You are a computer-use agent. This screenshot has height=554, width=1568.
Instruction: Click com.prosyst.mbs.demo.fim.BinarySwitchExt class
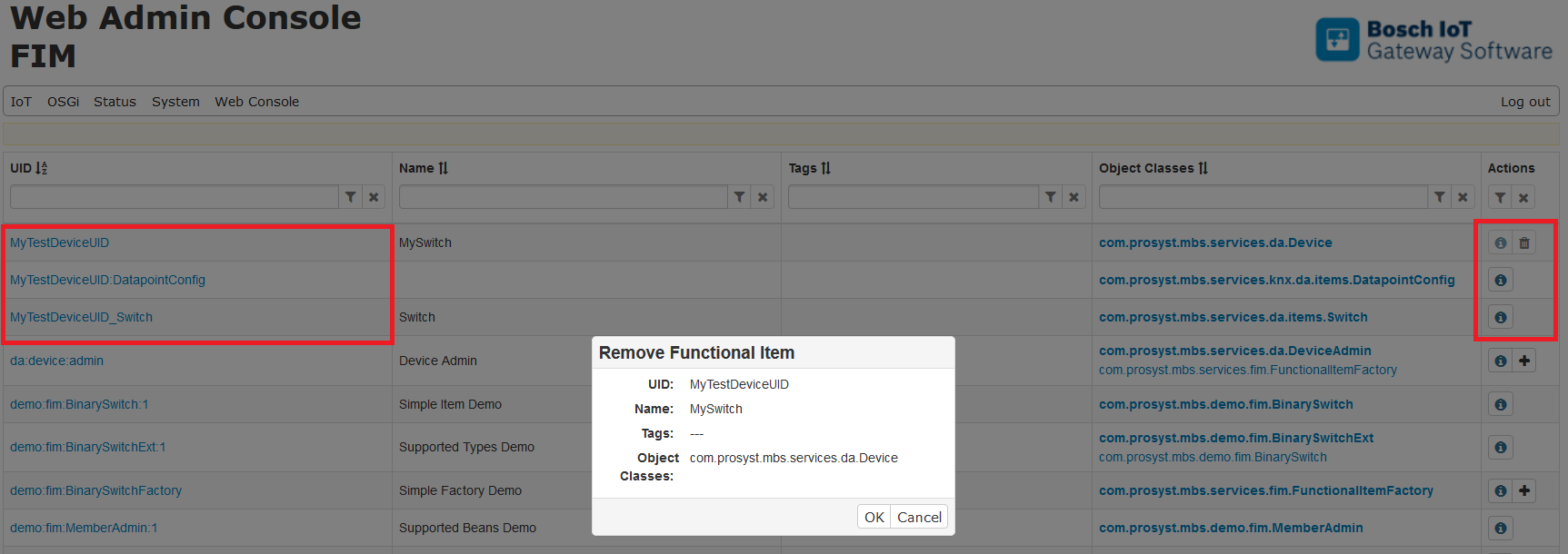tap(1236, 438)
